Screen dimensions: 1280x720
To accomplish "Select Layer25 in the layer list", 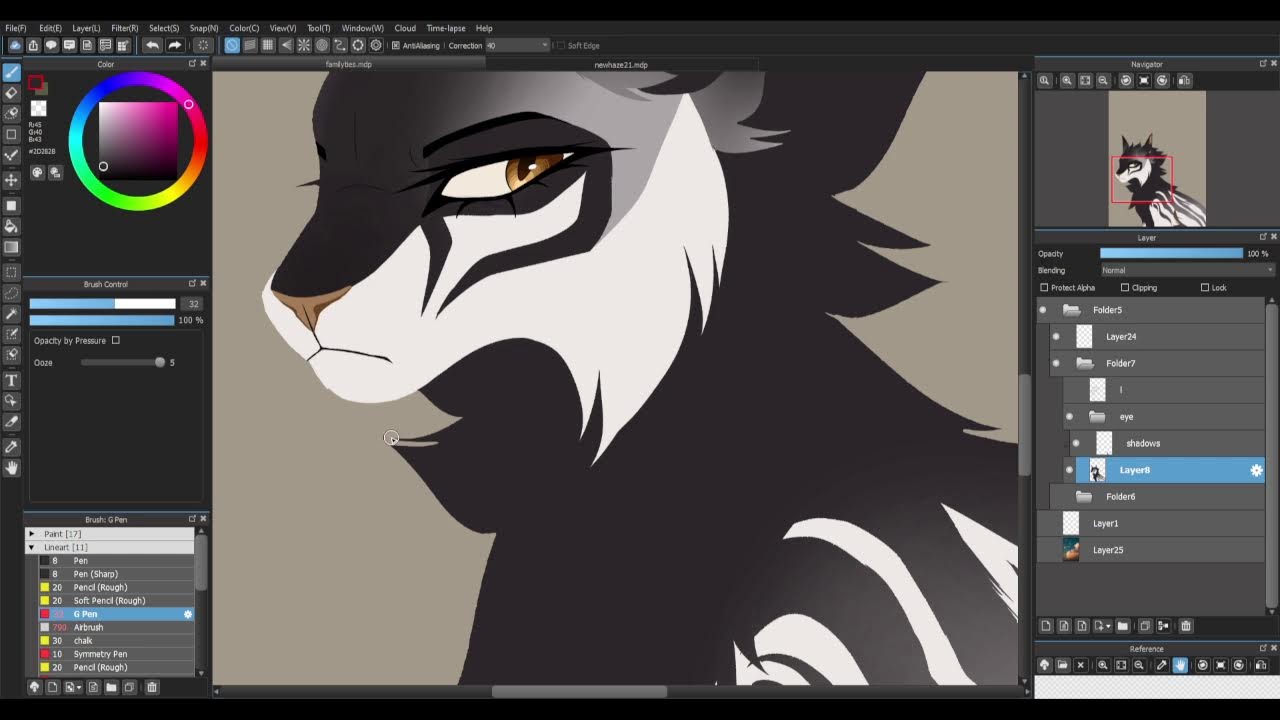I will [x=1150, y=550].
